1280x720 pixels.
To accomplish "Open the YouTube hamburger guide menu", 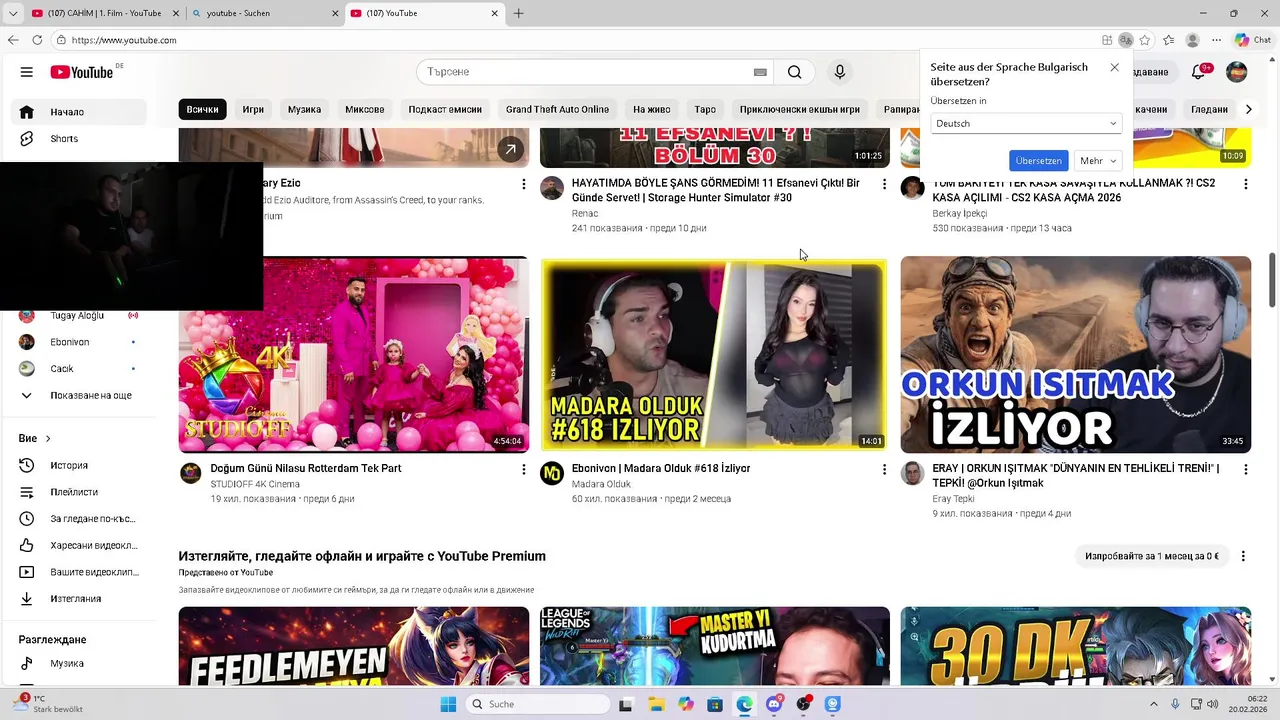I will pyautogui.click(x=27, y=72).
